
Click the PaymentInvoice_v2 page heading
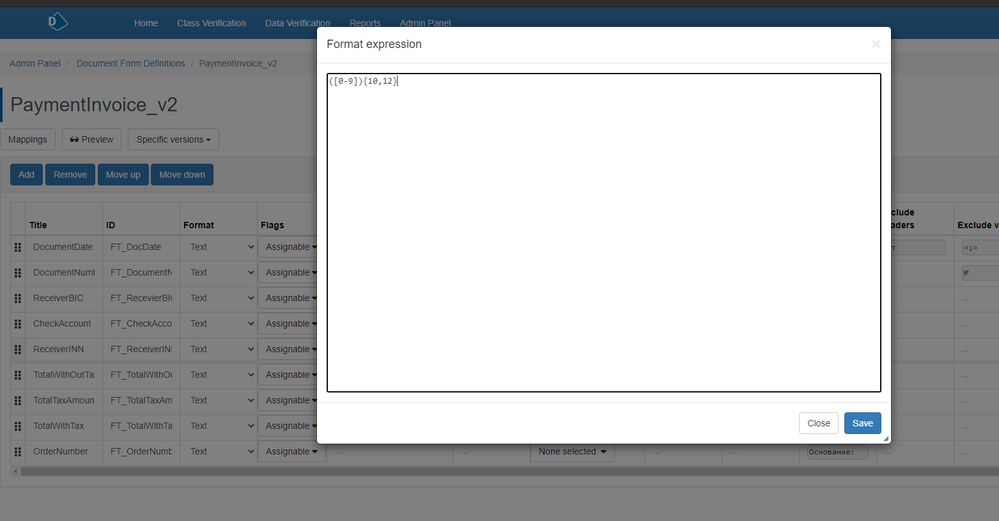point(94,104)
